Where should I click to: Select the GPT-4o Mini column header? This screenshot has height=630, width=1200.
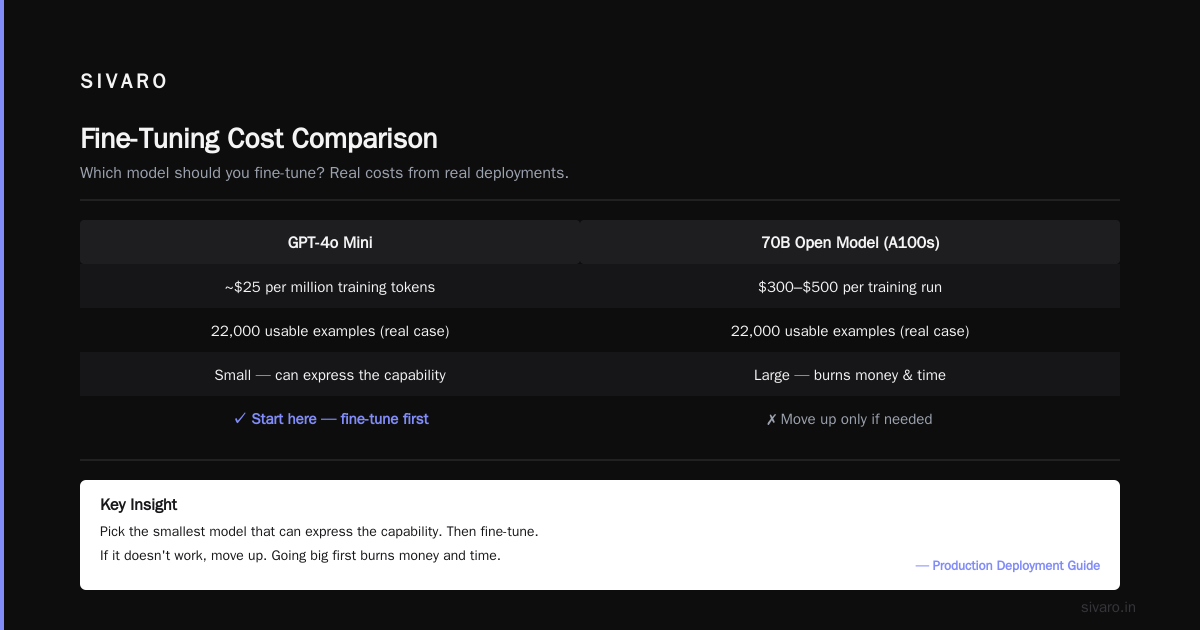pyautogui.click(x=330, y=242)
